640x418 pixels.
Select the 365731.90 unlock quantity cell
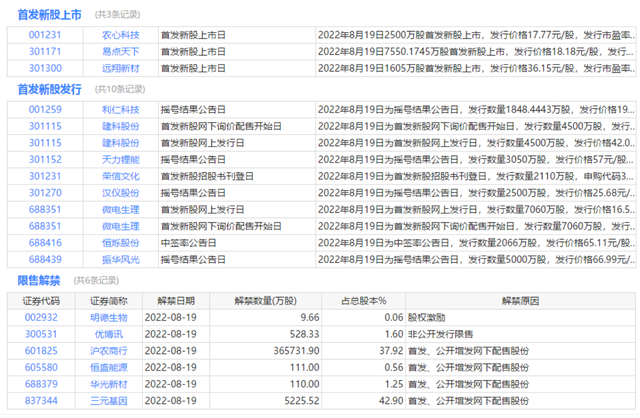266,351
